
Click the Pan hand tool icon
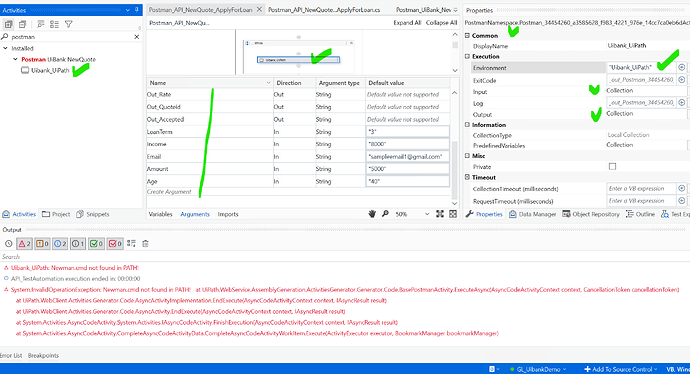tap(372, 214)
